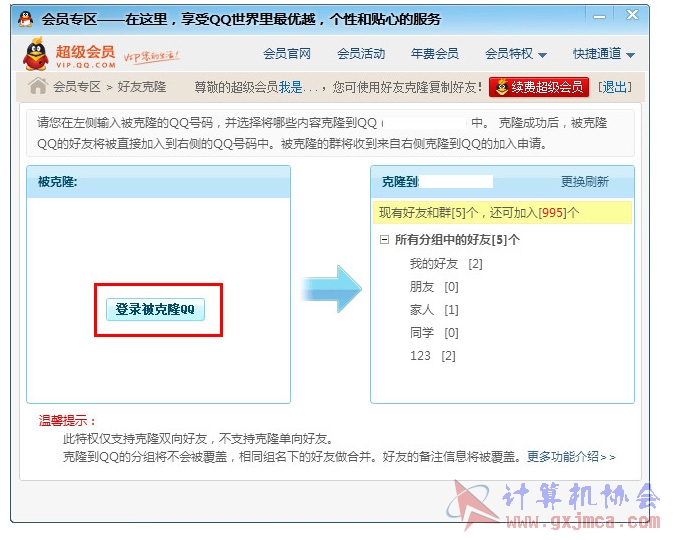676x540 pixels.
Task: Click the 温馨提示 heading
Action: point(67,421)
